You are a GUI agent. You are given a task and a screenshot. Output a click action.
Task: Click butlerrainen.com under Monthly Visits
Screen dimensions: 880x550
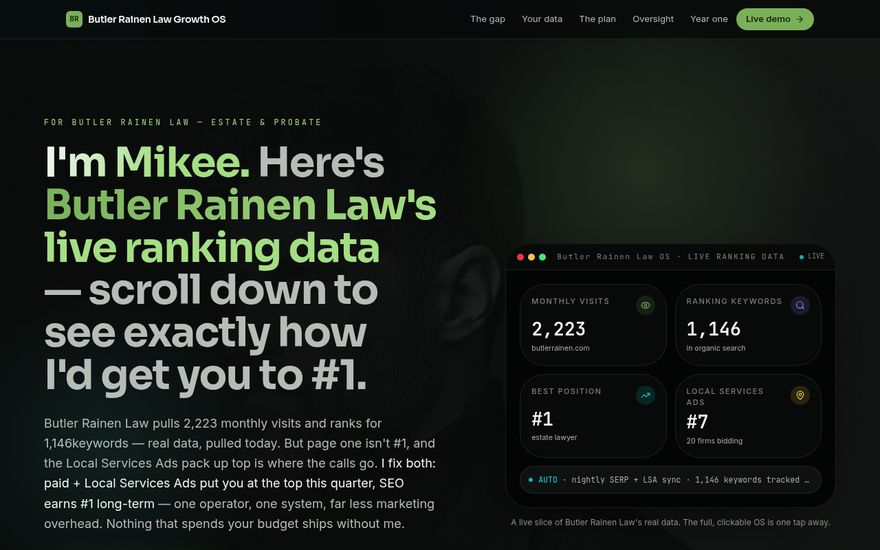coord(560,348)
